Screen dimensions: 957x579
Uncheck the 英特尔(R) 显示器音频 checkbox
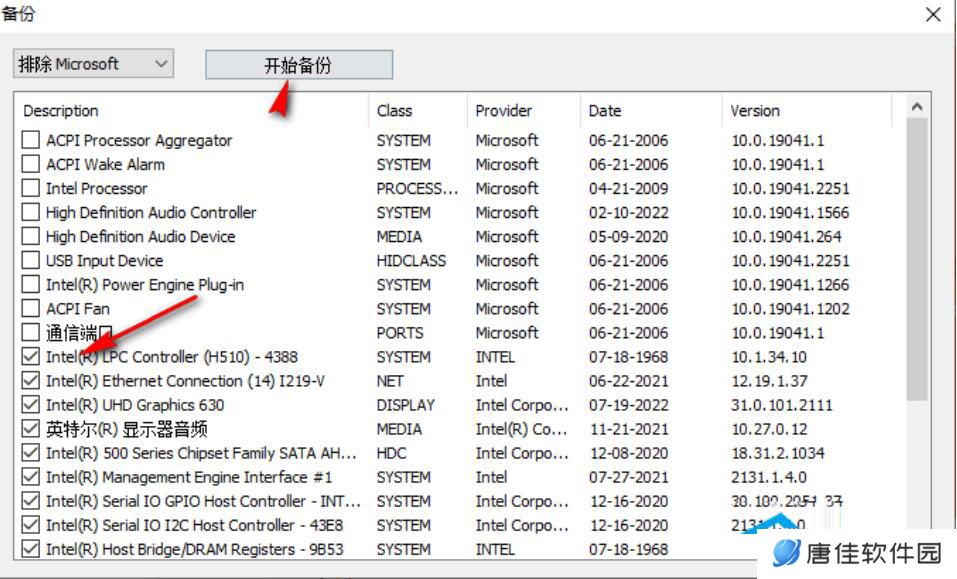pos(31,429)
